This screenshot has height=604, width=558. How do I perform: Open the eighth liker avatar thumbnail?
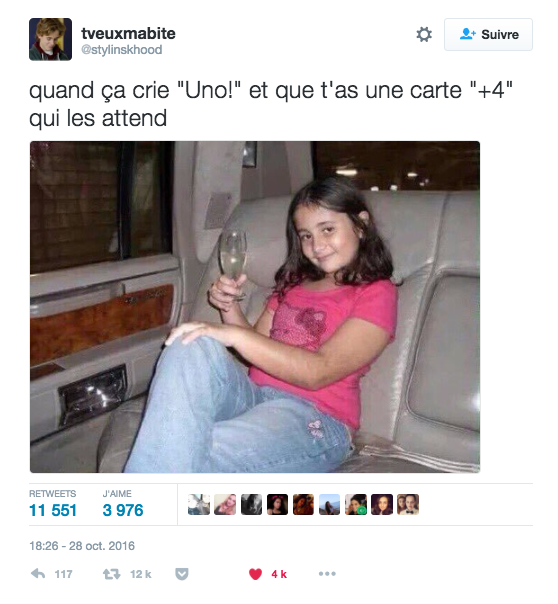click(x=382, y=505)
